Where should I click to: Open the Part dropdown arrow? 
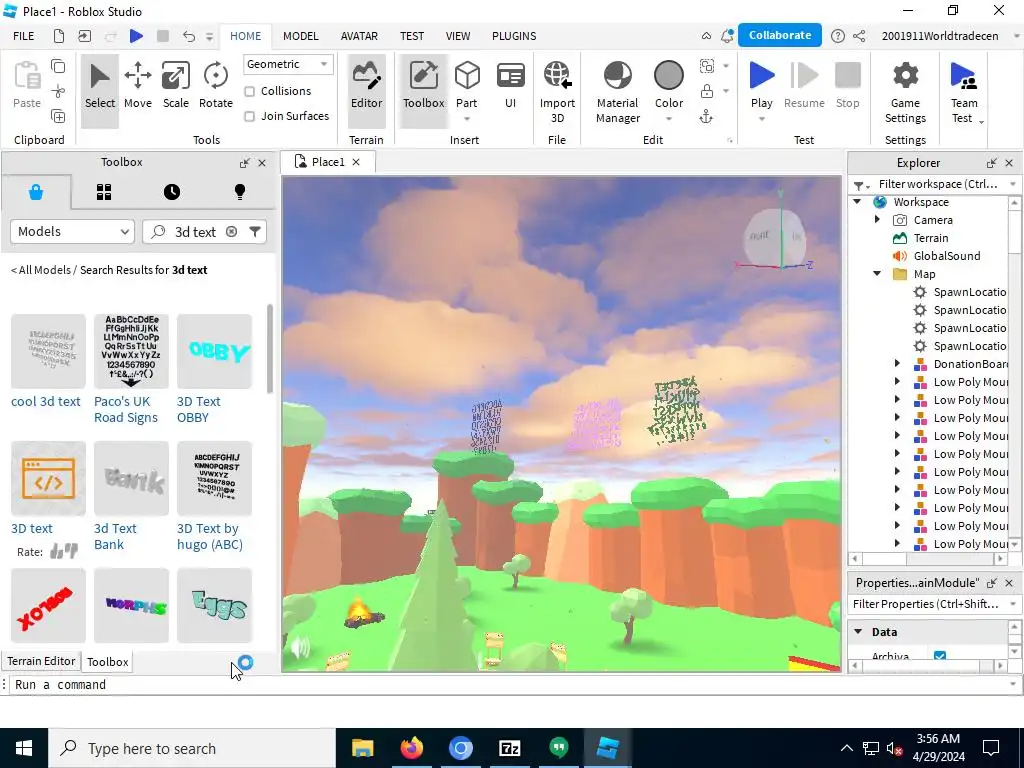(467, 119)
